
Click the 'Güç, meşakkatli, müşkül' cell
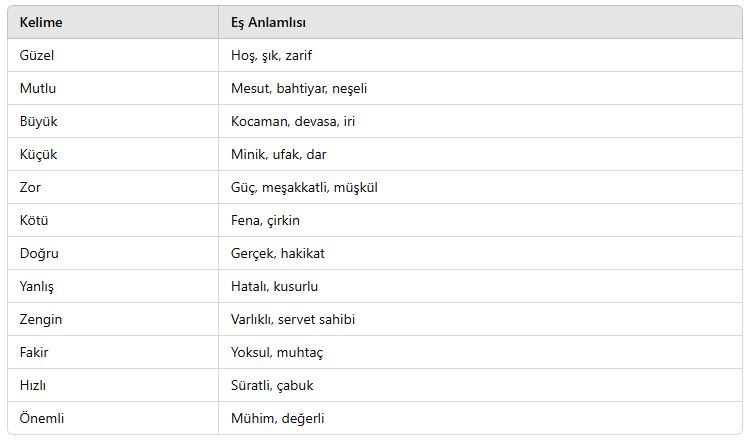480,187
